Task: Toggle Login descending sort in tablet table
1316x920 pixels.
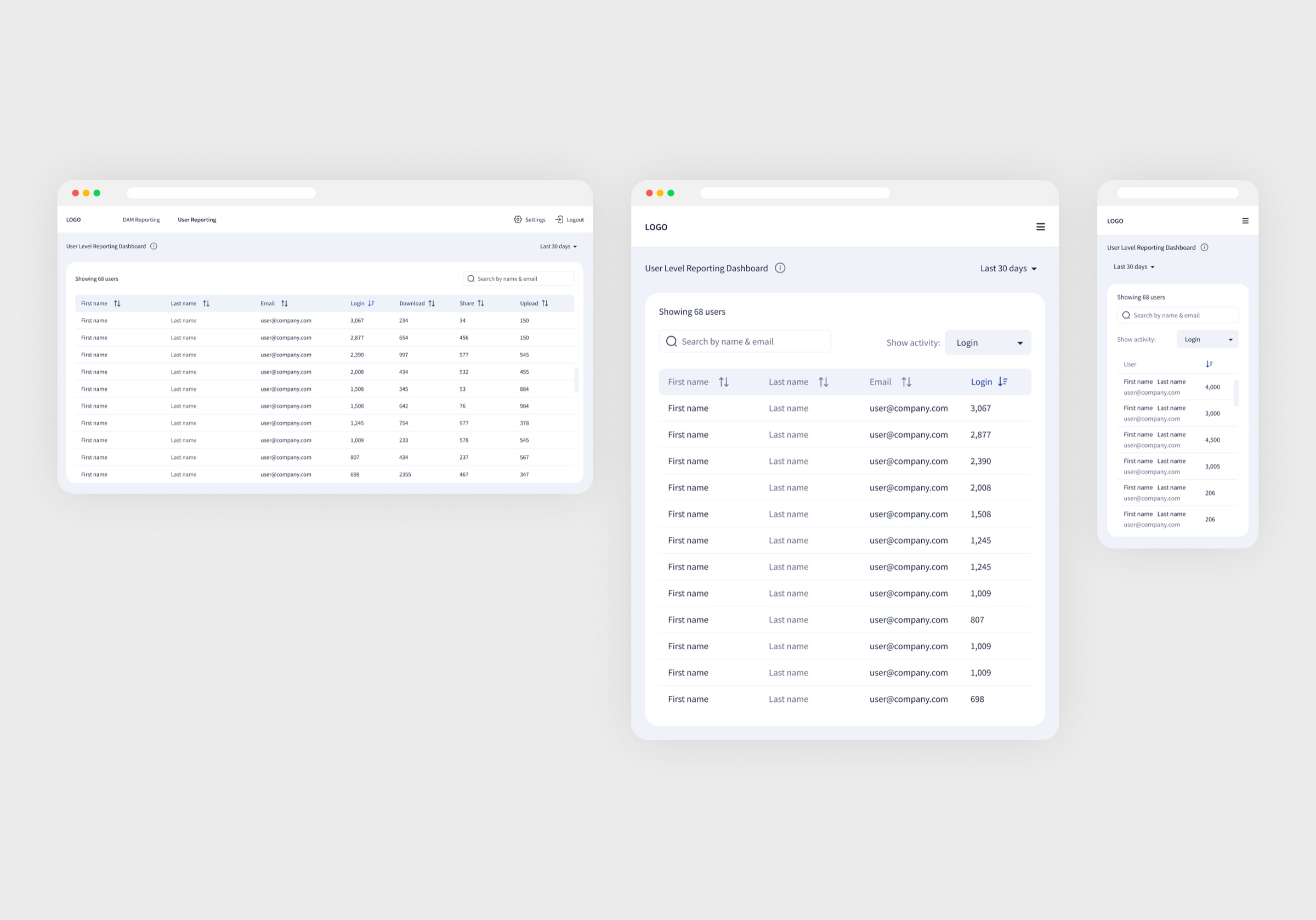Action: pyautogui.click(x=1002, y=382)
